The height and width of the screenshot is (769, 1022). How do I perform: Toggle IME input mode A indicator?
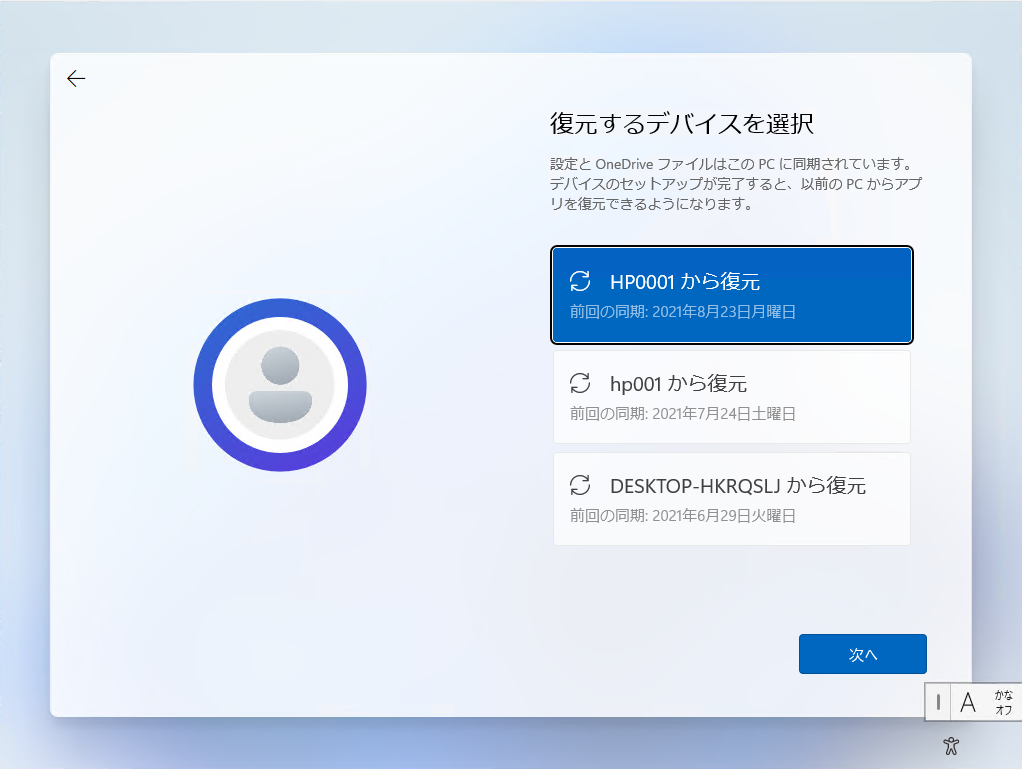[x=968, y=702]
